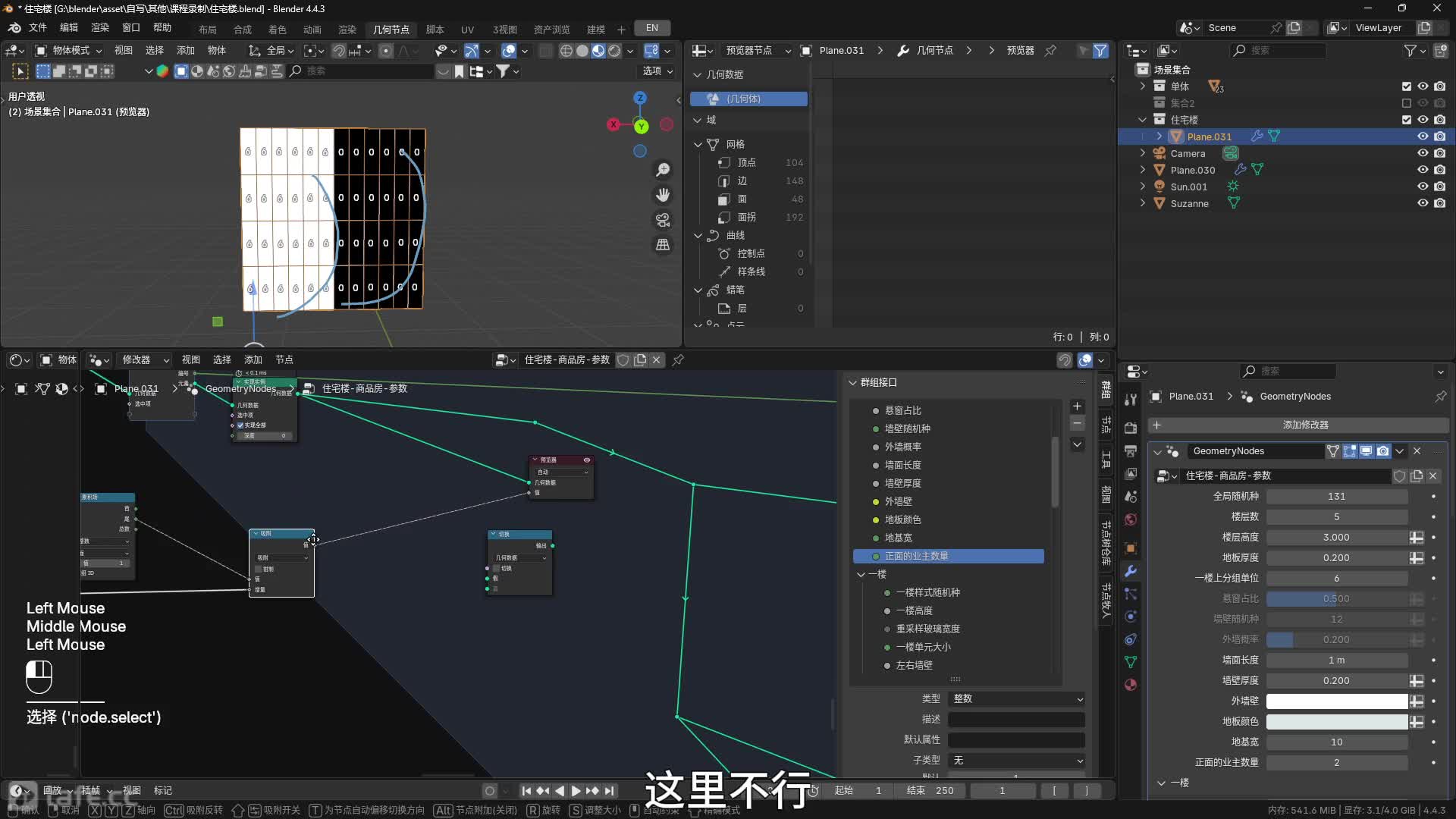Viewport: 1456px width, 819px height.
Task: Click the outliner 搜索 search field
Action: (1278, 51)
